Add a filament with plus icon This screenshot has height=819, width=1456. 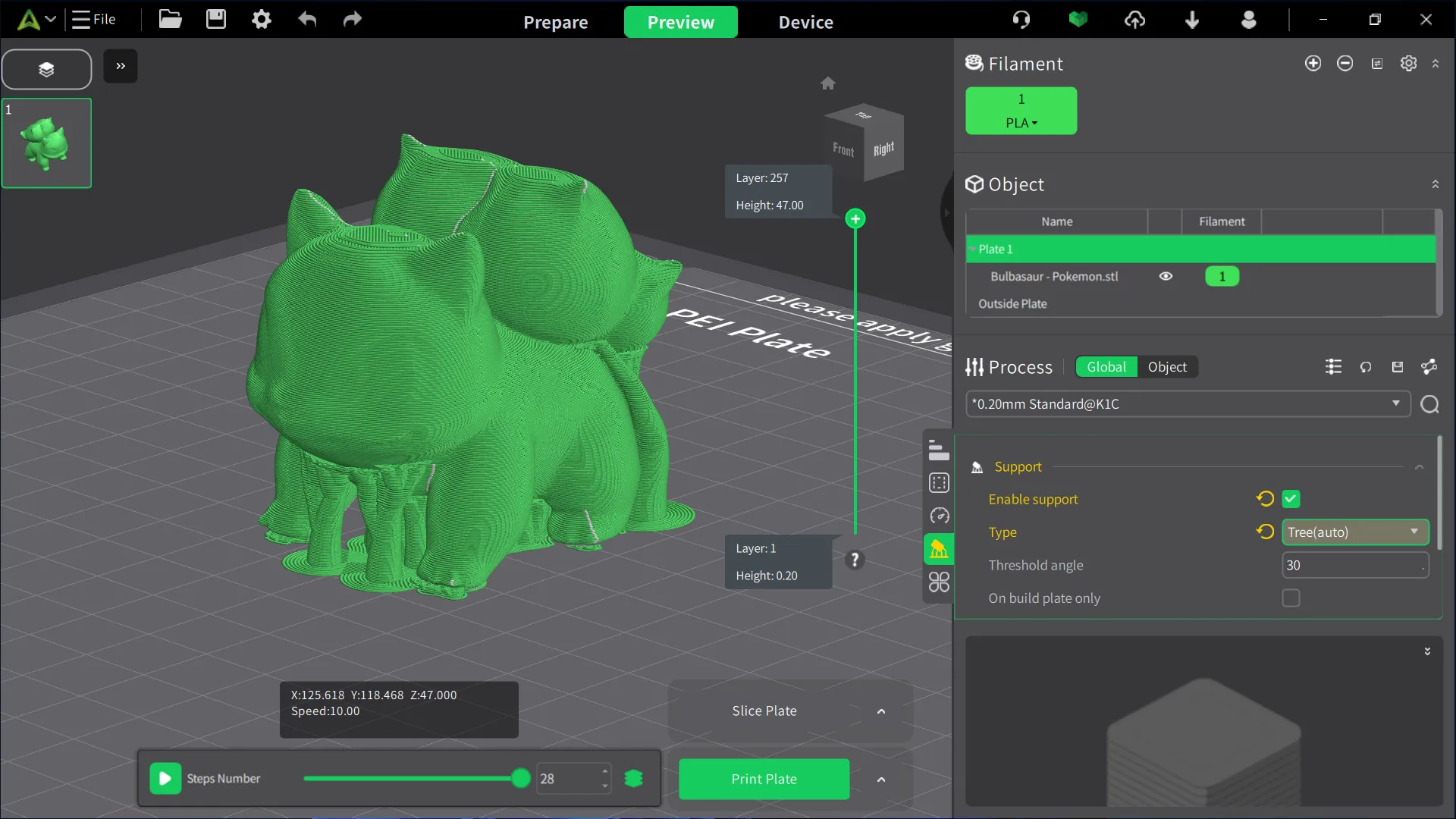point(1313,64)
